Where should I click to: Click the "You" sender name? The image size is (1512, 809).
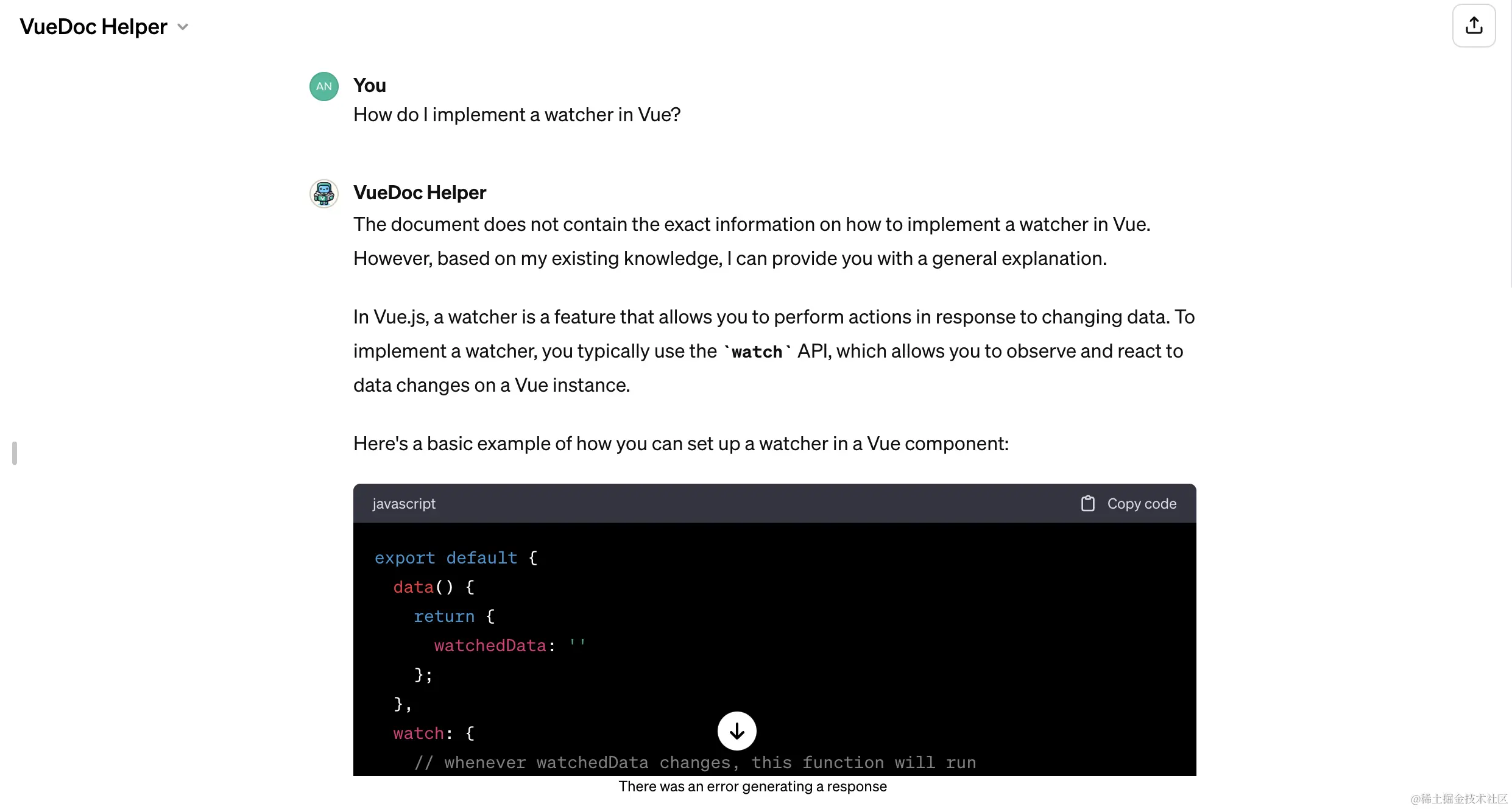point(369,85)
